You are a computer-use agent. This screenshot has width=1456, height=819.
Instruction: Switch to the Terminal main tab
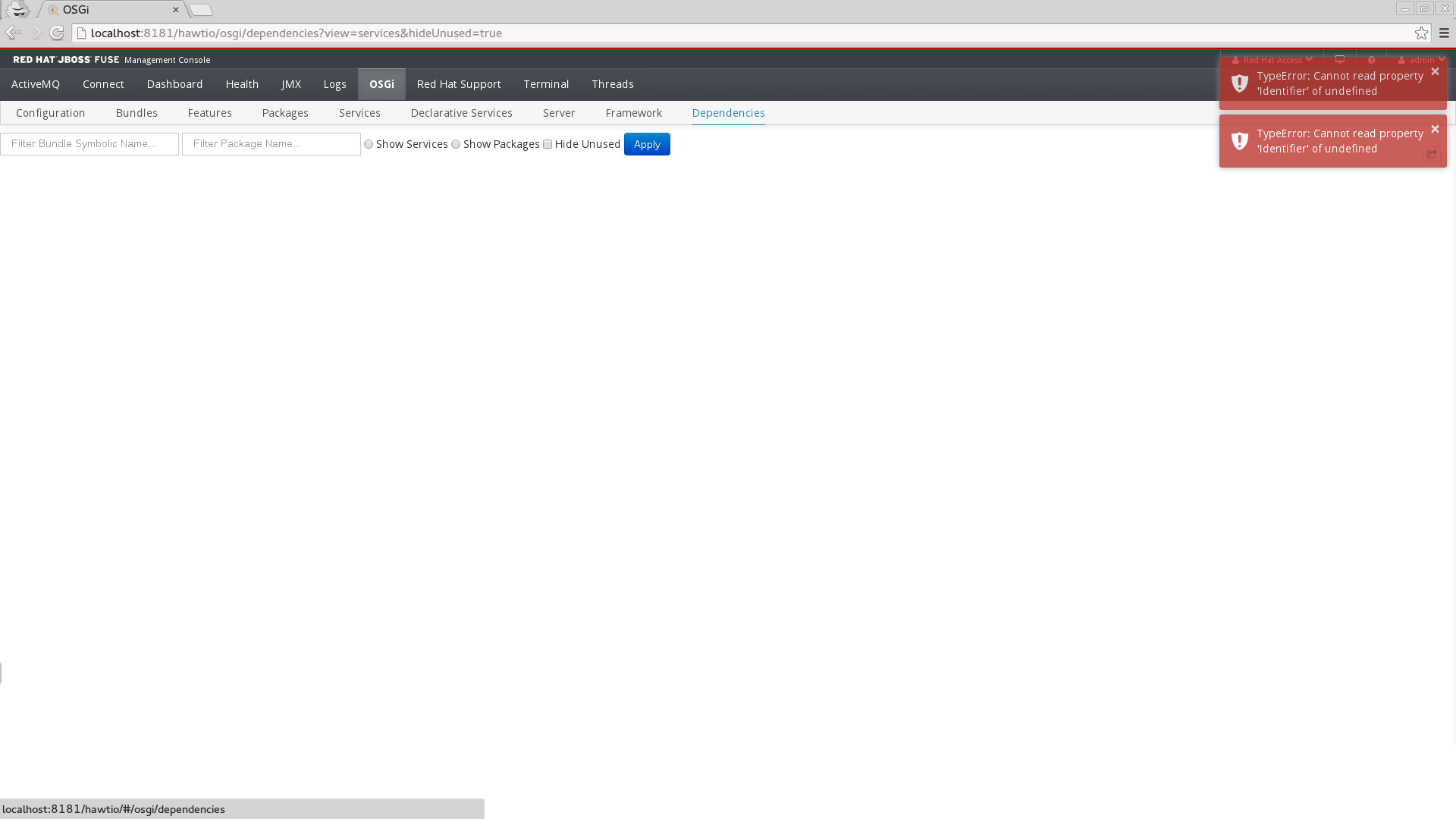pyautogui.click(x=546, y=84)
